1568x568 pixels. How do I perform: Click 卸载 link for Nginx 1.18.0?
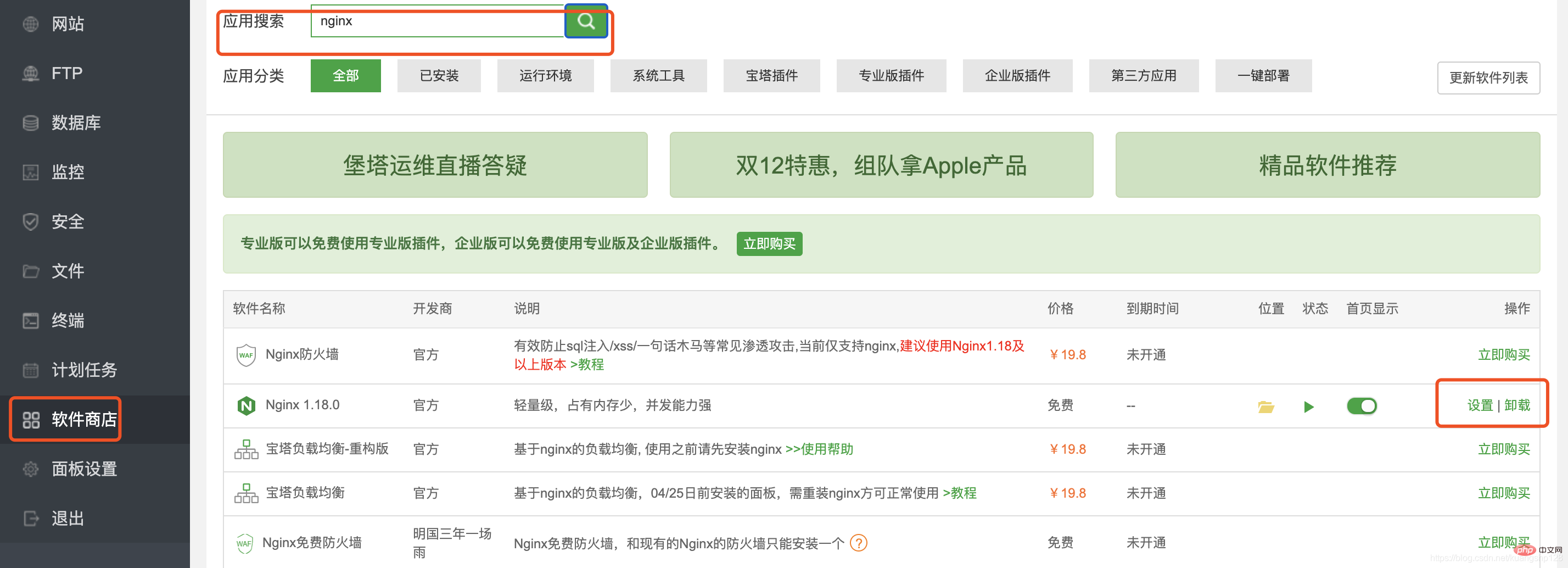(1517, 405)
